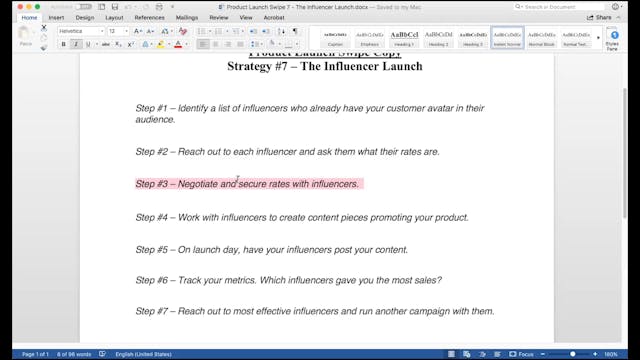The height and width of the screenshot is (360, 640).
Task: Decrease font size with small A icon
Action: (150, 31)
